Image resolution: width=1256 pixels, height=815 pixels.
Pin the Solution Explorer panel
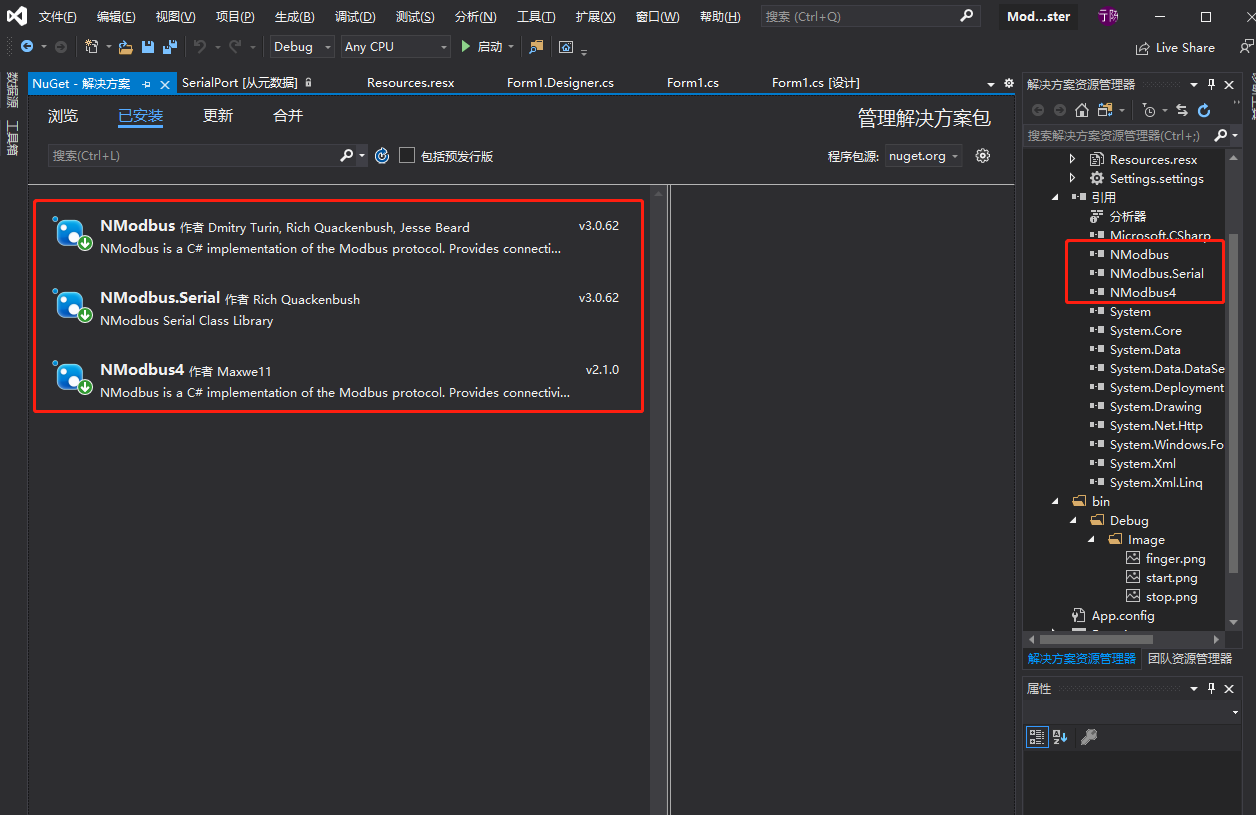[x=1211, y=85]
